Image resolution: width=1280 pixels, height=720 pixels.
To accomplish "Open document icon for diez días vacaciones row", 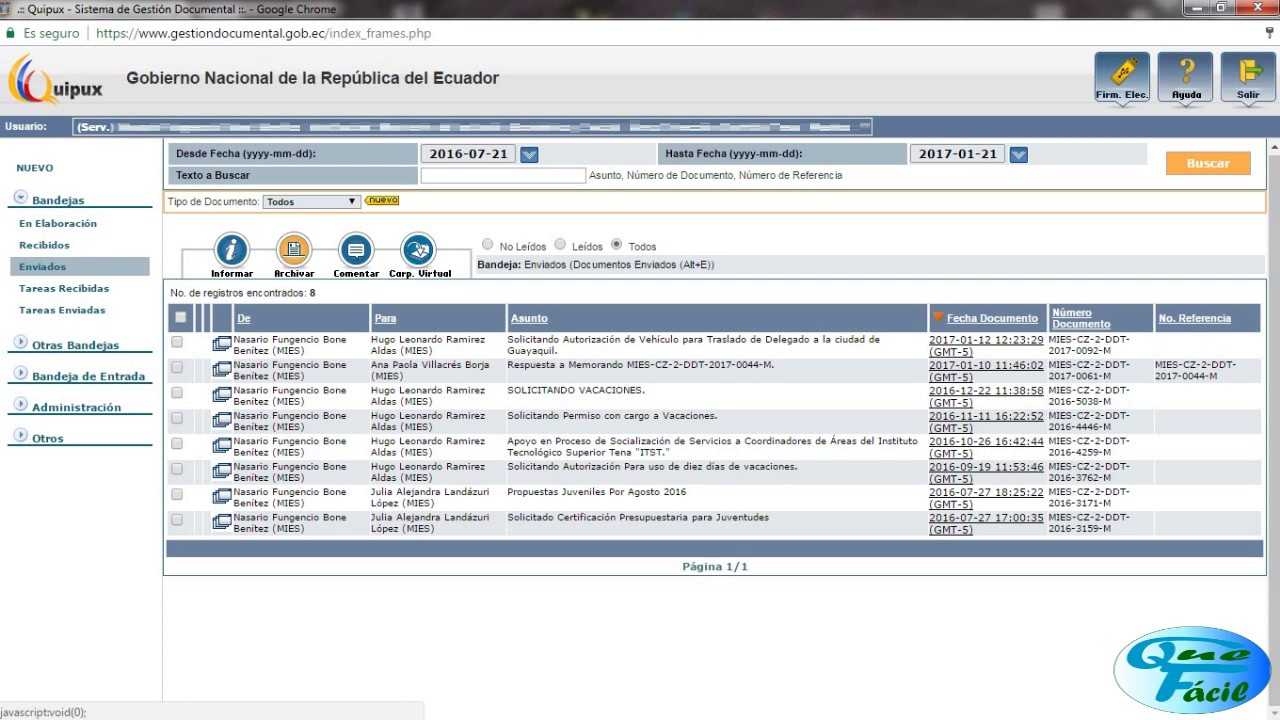I will (221, 472).
